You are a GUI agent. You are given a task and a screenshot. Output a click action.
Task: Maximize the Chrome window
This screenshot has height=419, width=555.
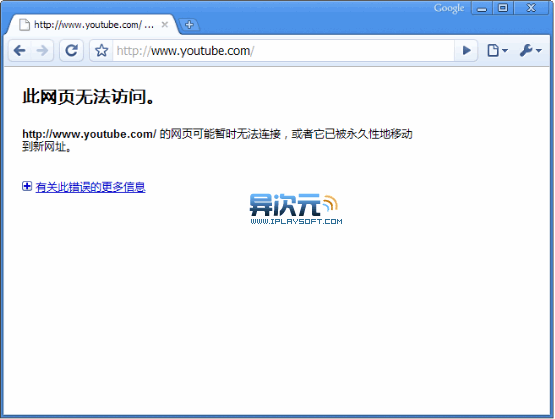[503, 8]
